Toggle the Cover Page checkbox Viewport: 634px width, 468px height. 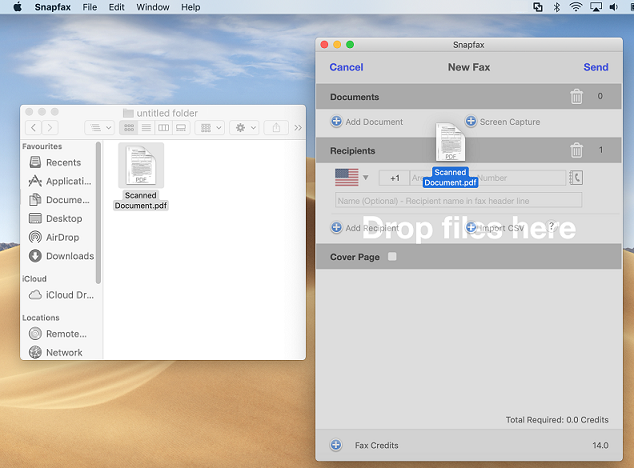[x=392, y=256]
